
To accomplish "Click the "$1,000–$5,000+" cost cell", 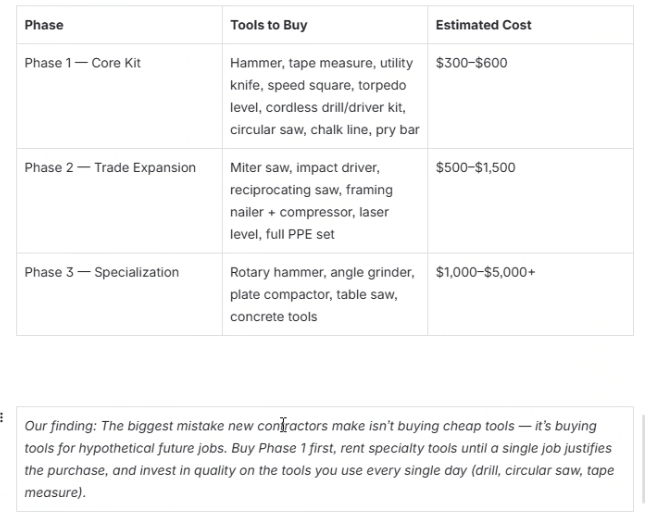I will click(485, 271).
